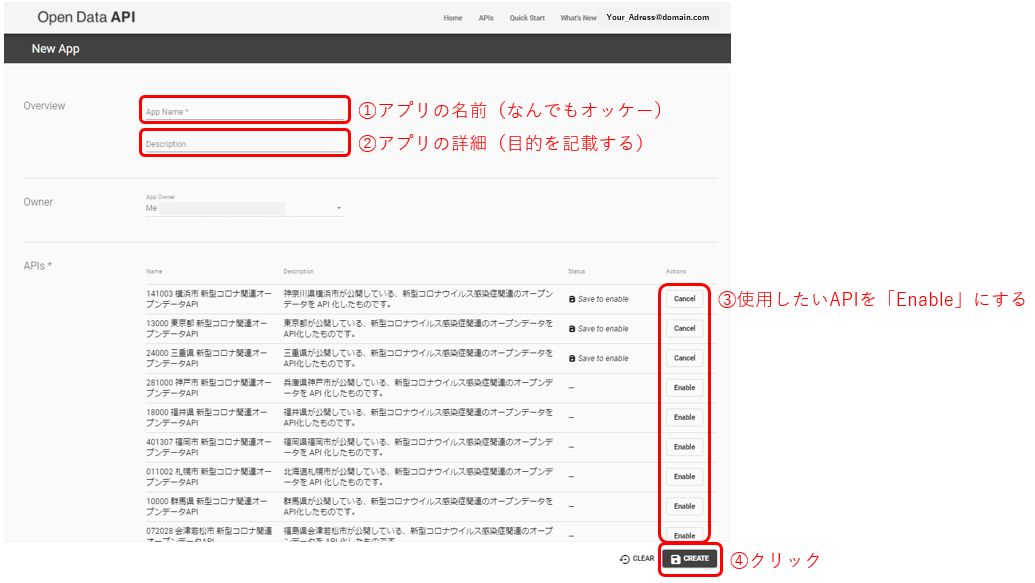Open the What's New page

(578, 17)
